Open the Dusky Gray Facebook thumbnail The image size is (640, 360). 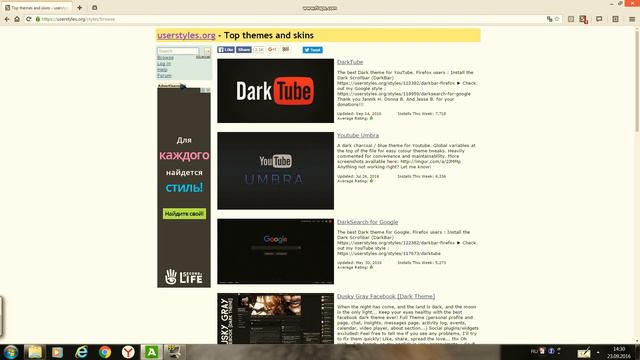click(x=276, y=318)
